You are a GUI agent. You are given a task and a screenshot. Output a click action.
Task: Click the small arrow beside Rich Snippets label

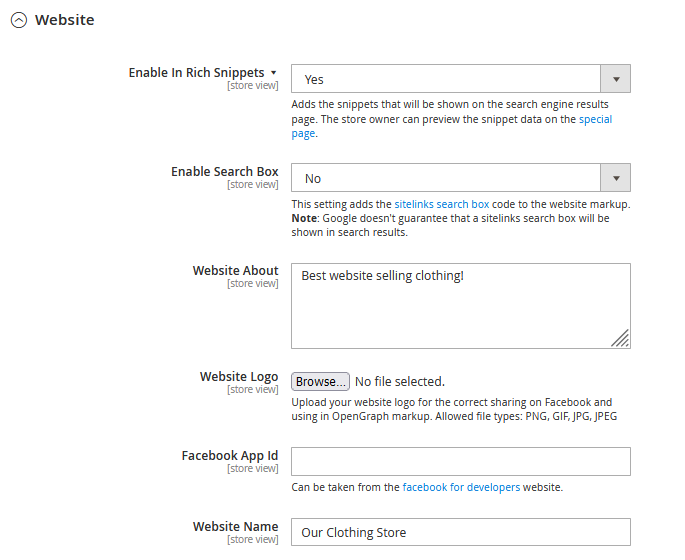coord(274,73)
